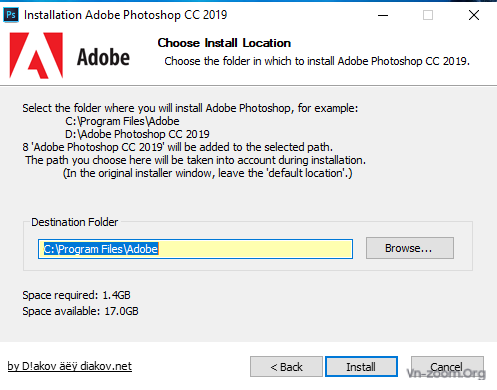Viewport: 497px width, 390px height.
Task: Click the subtitle about choosing install folder
Action: (317, 61)
